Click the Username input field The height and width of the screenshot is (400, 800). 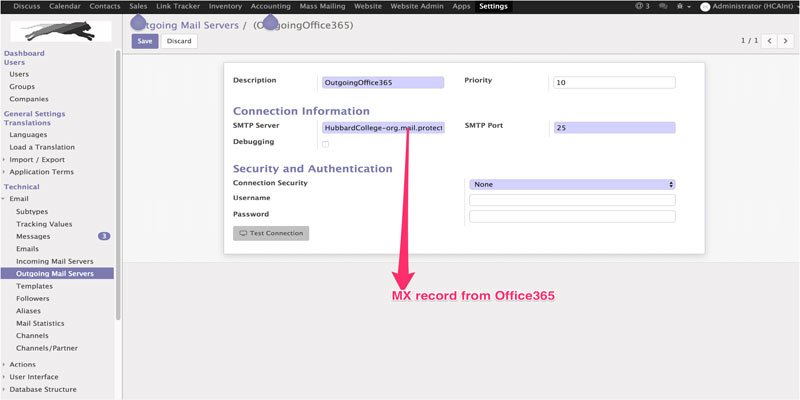(572, 200)
